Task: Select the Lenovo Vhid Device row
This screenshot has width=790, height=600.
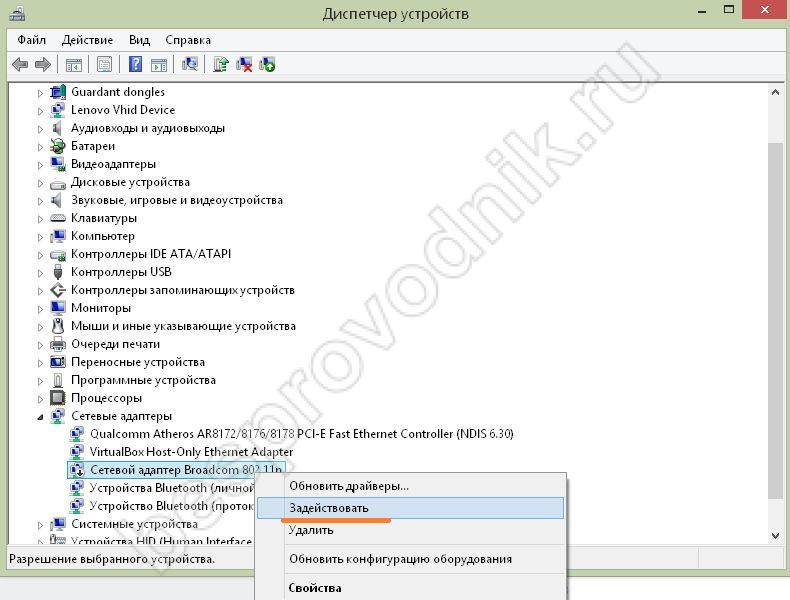Action: pos(122,110)
